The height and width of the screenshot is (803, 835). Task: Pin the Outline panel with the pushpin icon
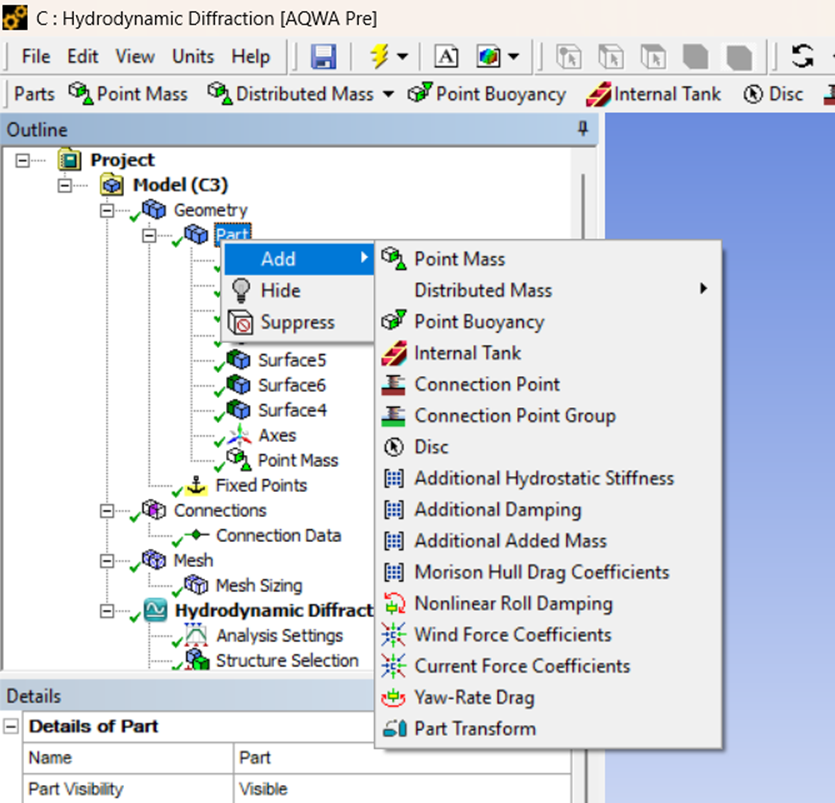(x=583, y=129)
